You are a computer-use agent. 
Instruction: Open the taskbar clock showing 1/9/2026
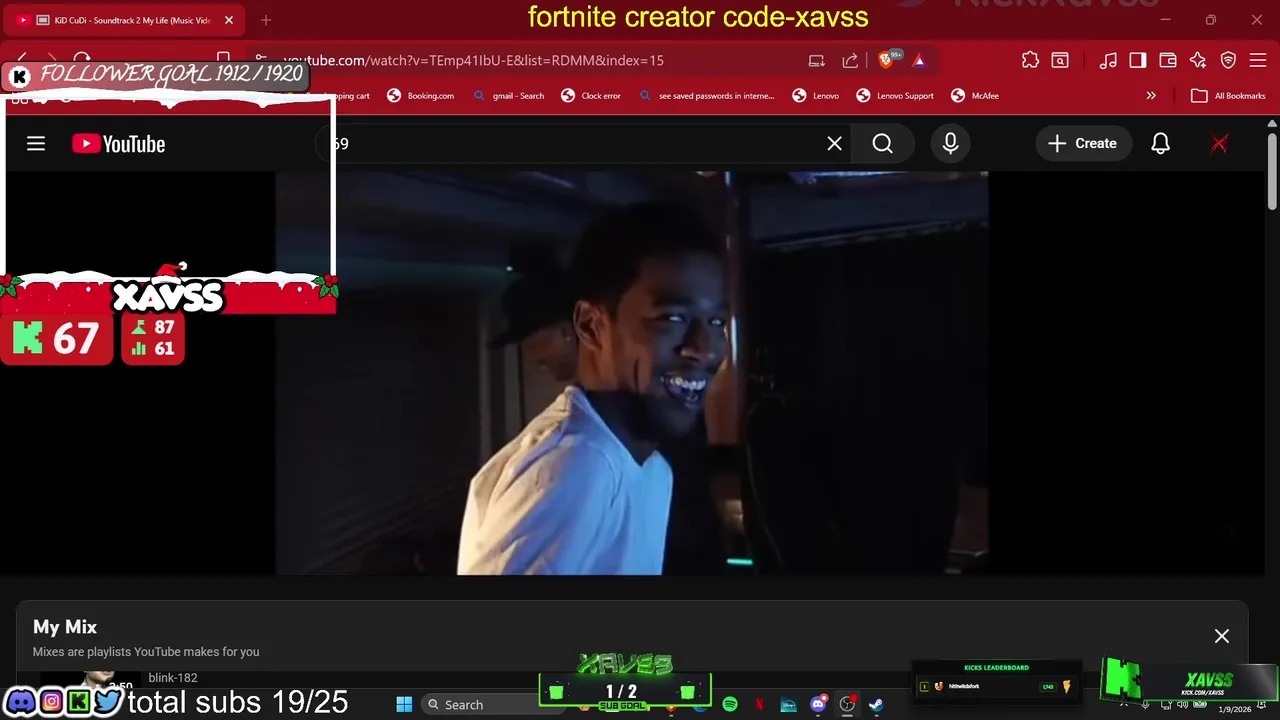click(1234, 709)
